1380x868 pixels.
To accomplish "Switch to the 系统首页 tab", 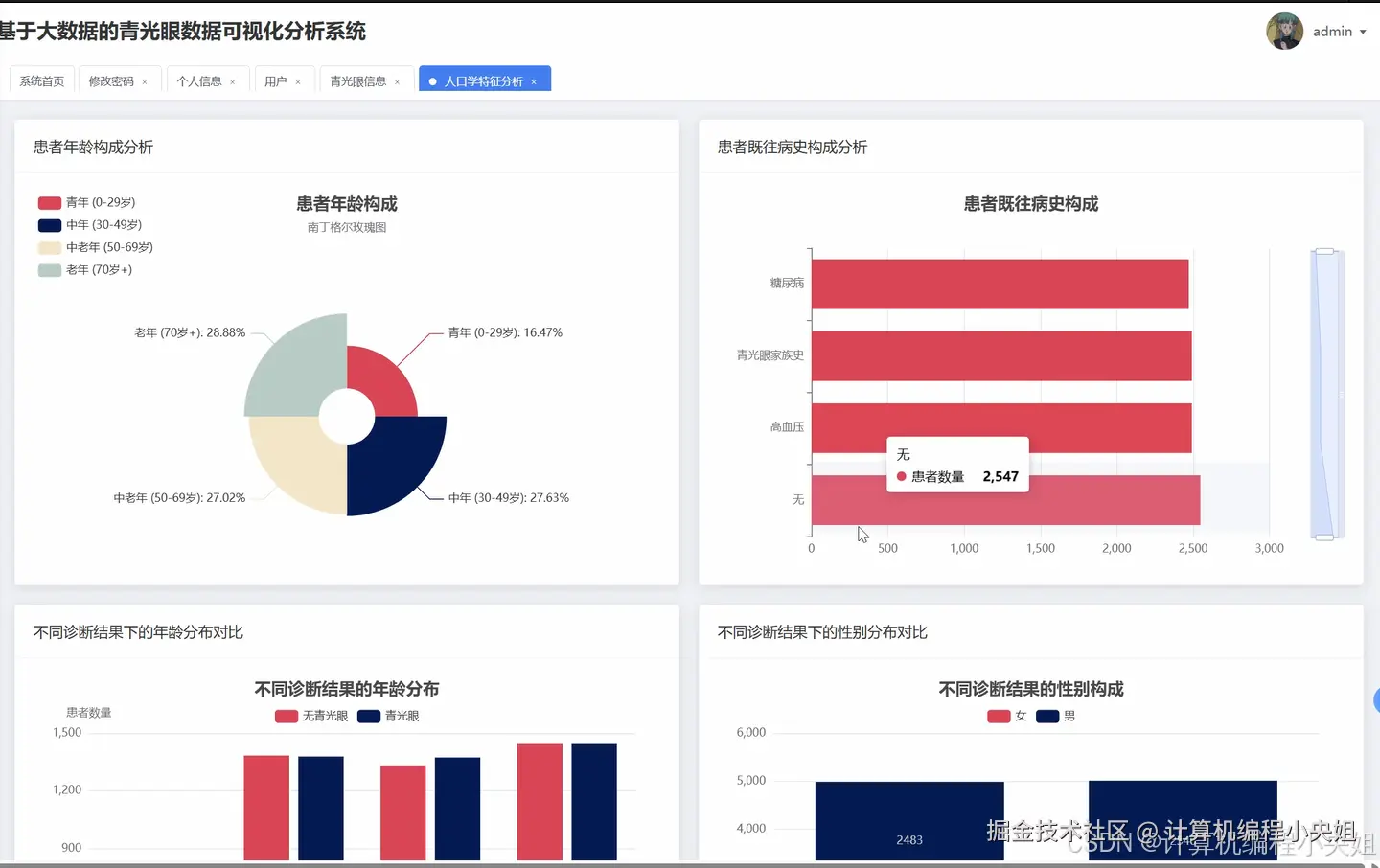I will click(40, 80).
